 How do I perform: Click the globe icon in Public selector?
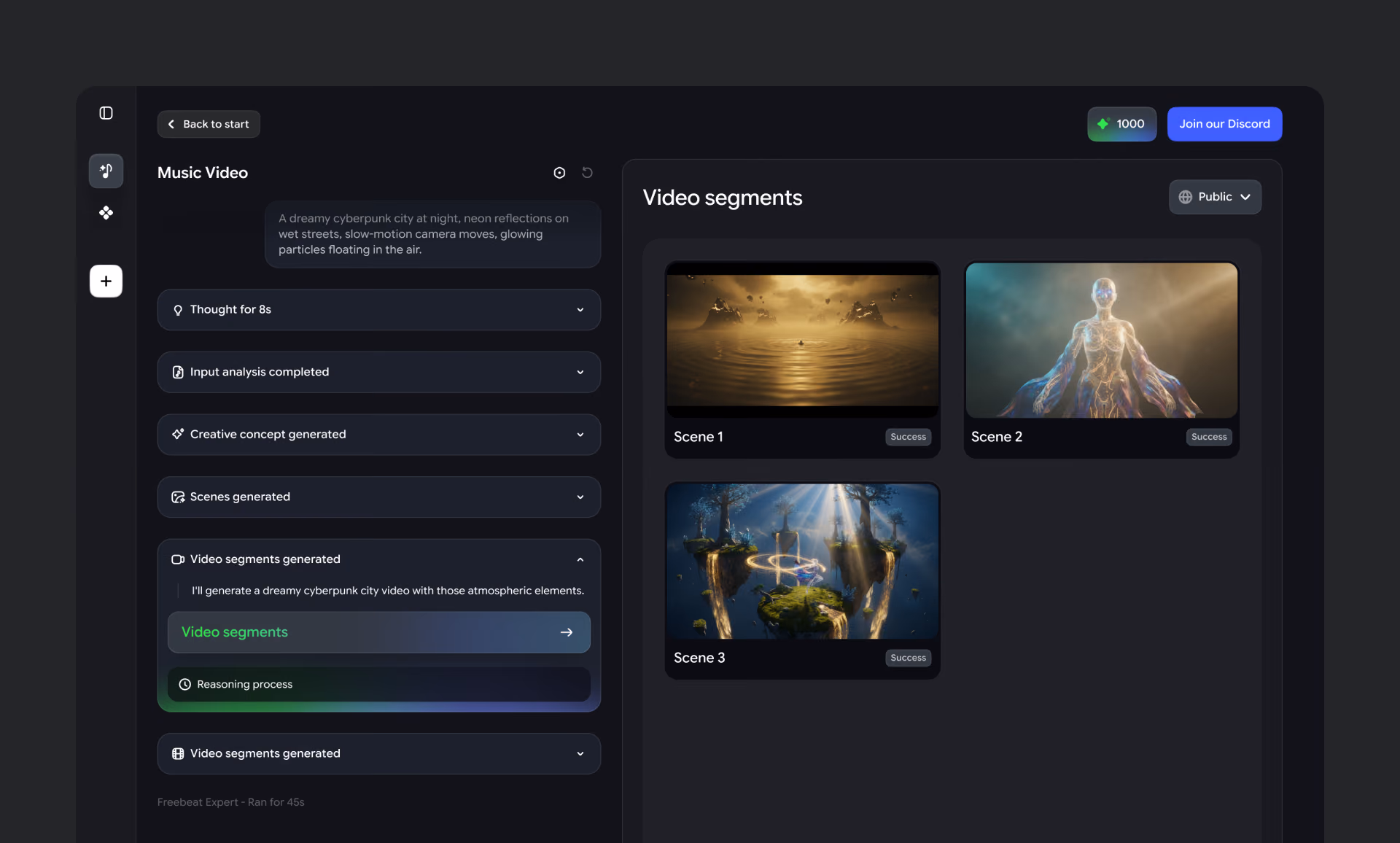[x=1186, y=197]
